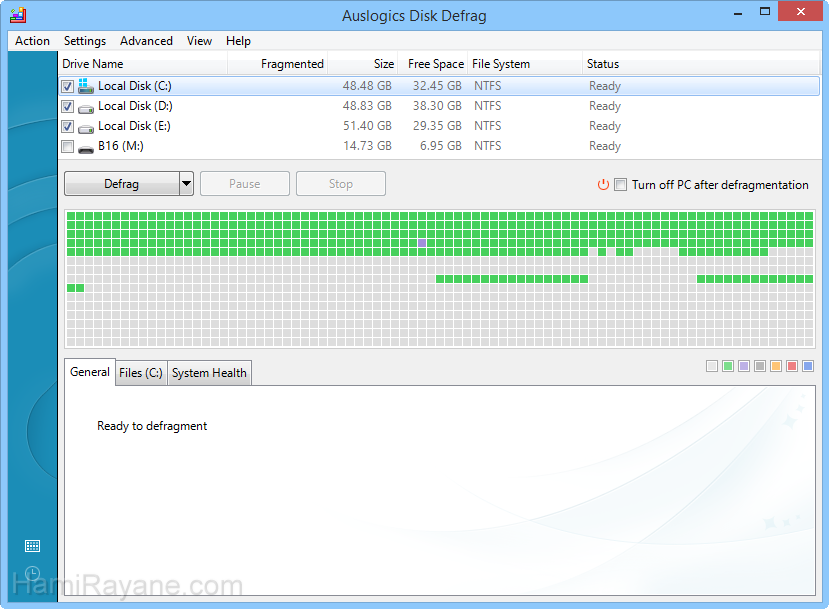
Task: Sort by File System column header
Action: point(525,63)
